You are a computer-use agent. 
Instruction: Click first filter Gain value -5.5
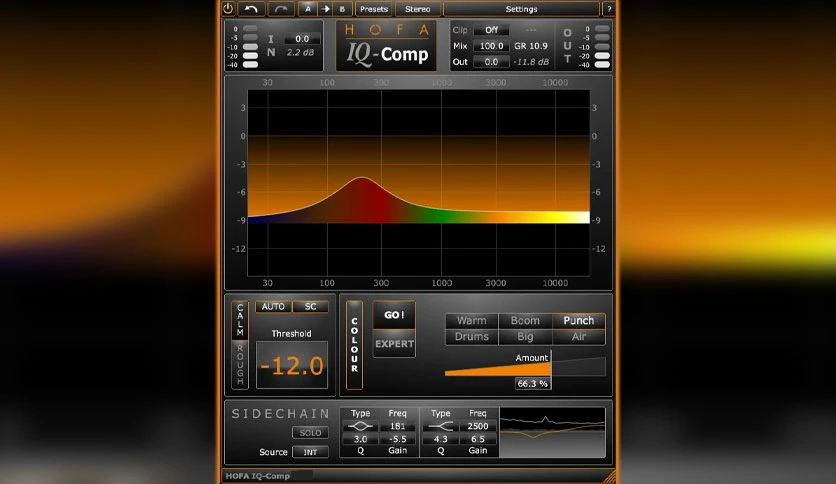tap(397, 439)
